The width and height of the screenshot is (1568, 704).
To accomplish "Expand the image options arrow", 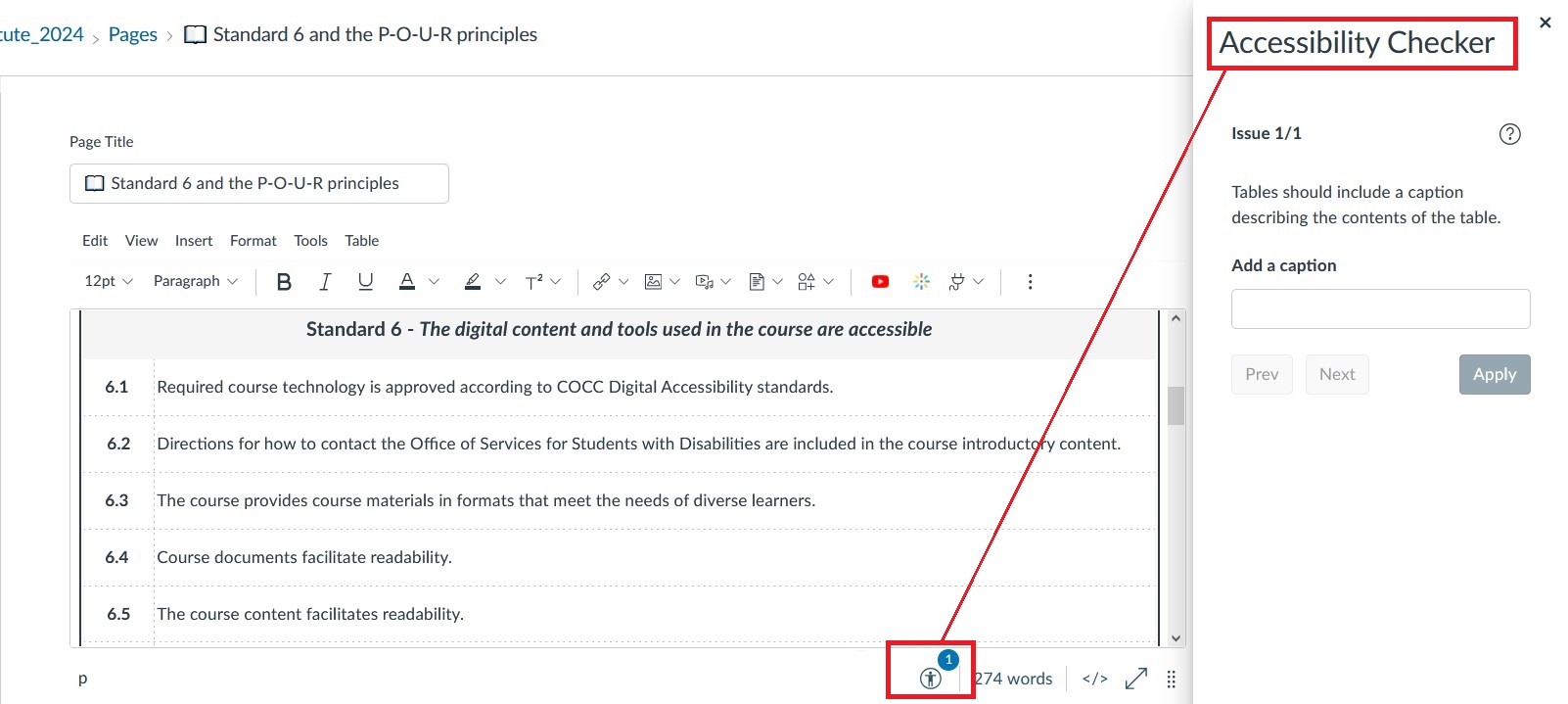I will tap(674, 282).
